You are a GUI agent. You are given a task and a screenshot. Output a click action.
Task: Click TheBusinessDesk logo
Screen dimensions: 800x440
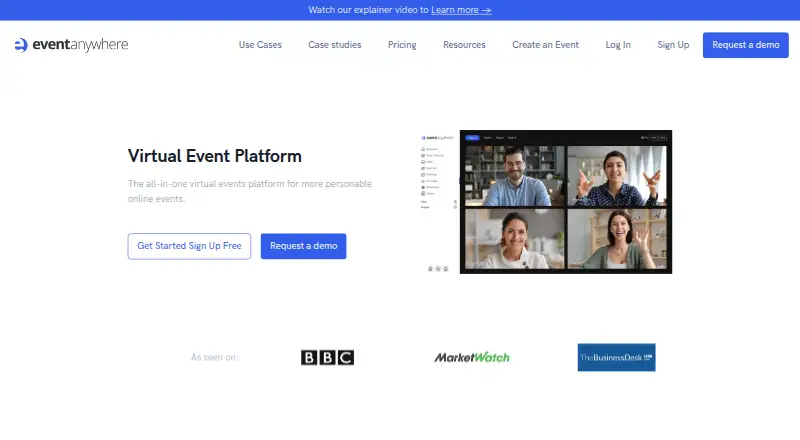(x=616, y=357)
